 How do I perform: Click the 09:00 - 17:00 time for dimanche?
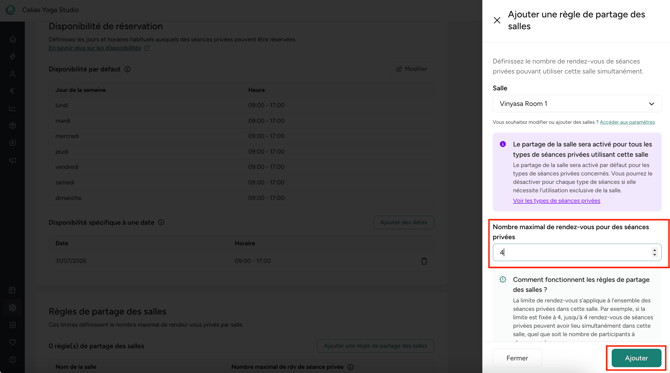pyautogui.click(x=266, y=198)
